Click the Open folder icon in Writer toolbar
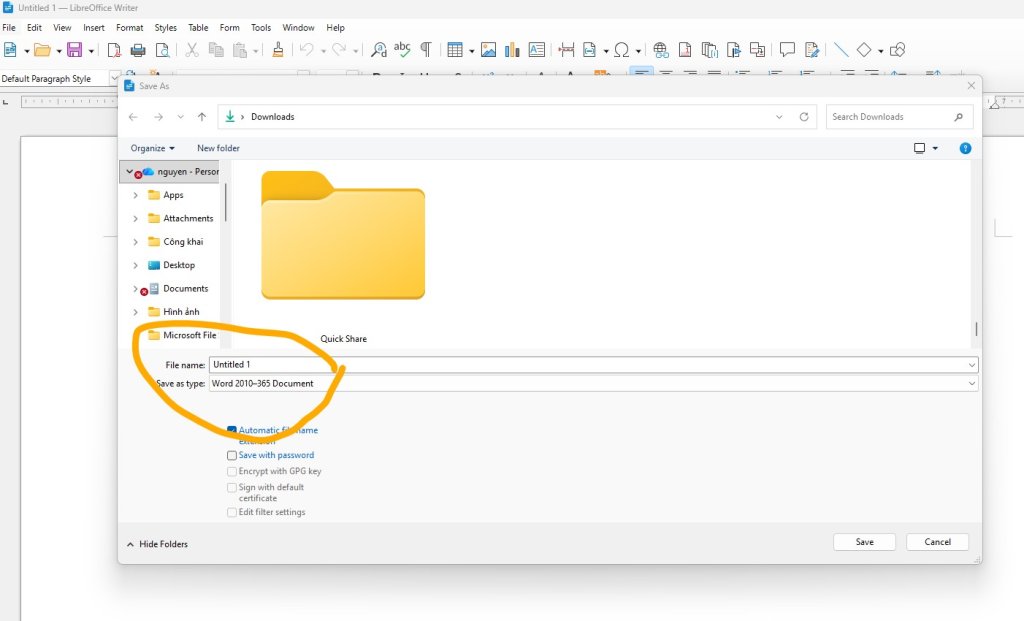The height and width of the screenshot is (621, 1024). pyautogui.click(x=42, y=50)
